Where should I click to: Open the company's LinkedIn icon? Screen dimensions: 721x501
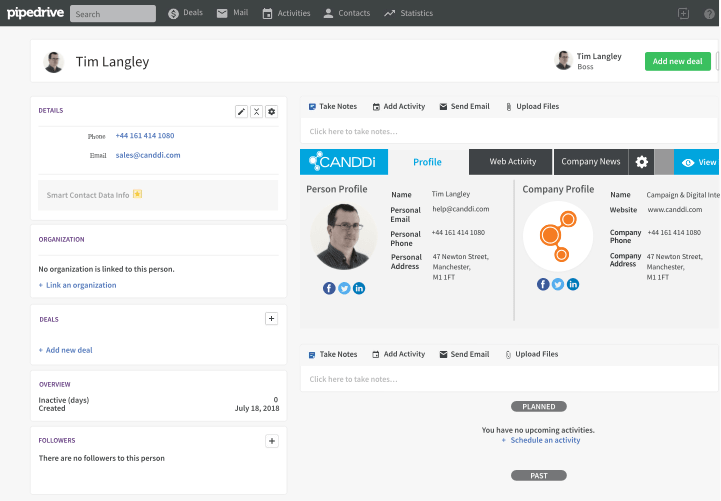(573, 285)
